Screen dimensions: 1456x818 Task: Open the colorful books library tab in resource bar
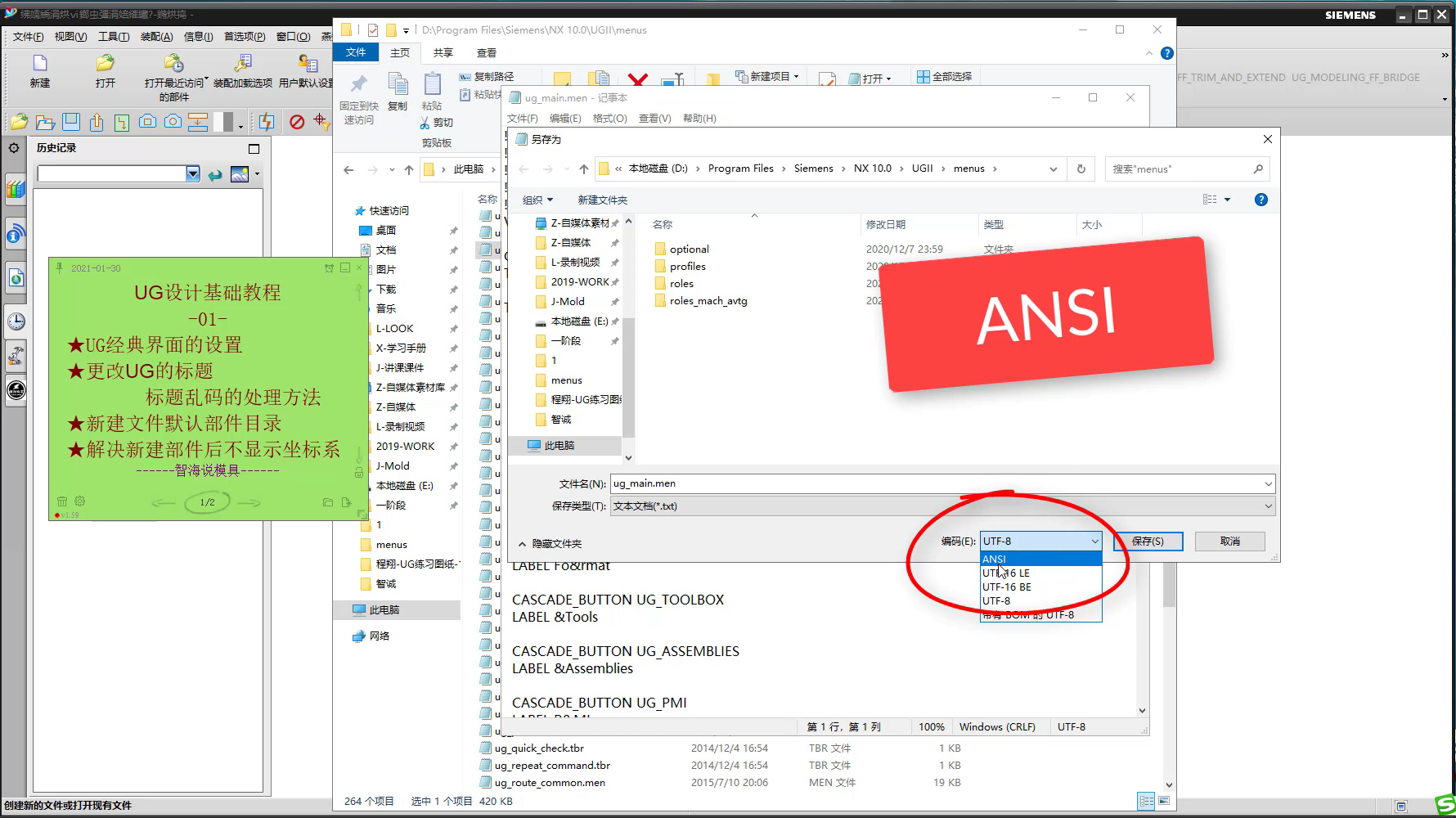point(16,190)
